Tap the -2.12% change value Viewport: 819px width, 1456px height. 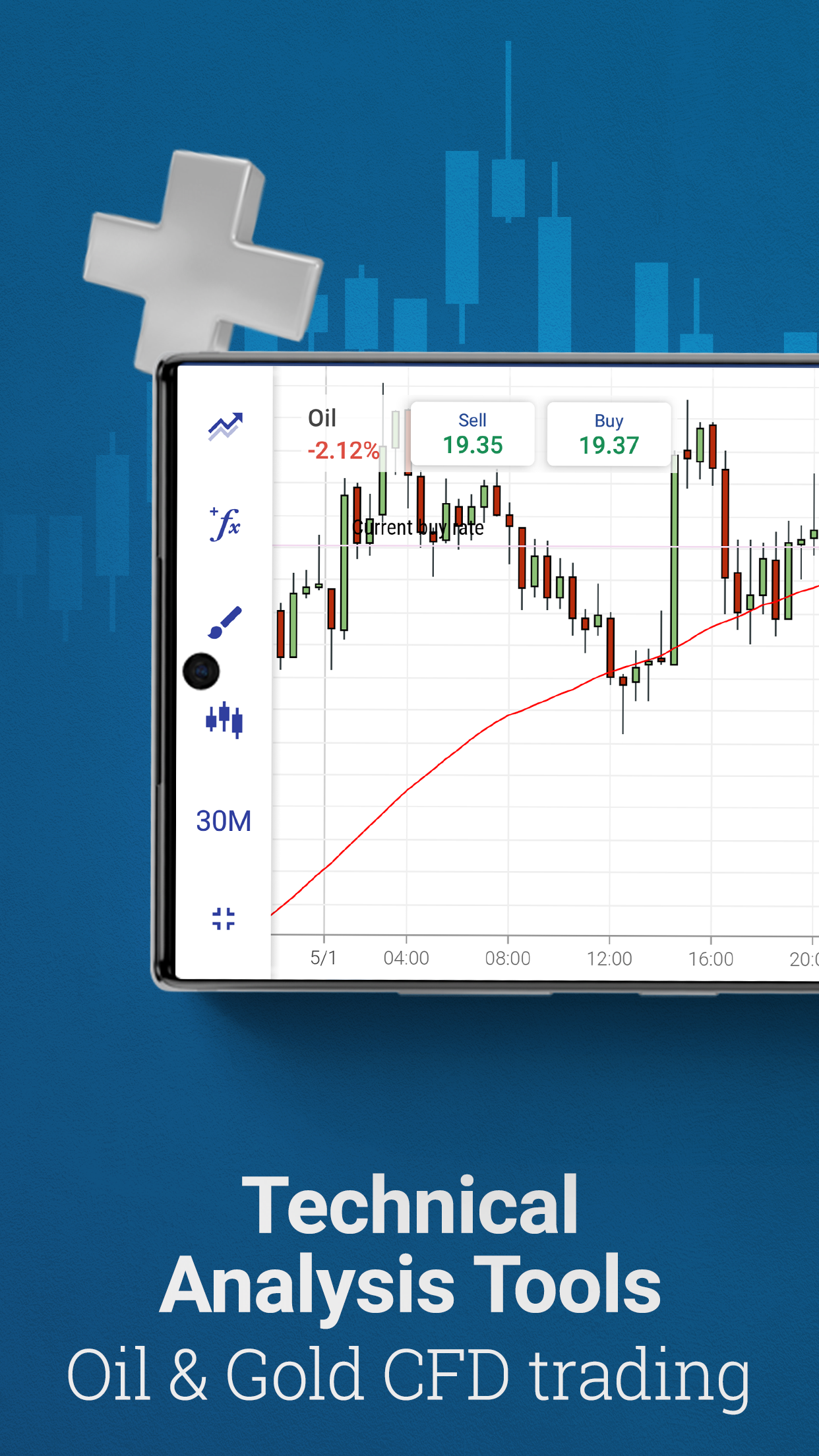click(343, 451)
